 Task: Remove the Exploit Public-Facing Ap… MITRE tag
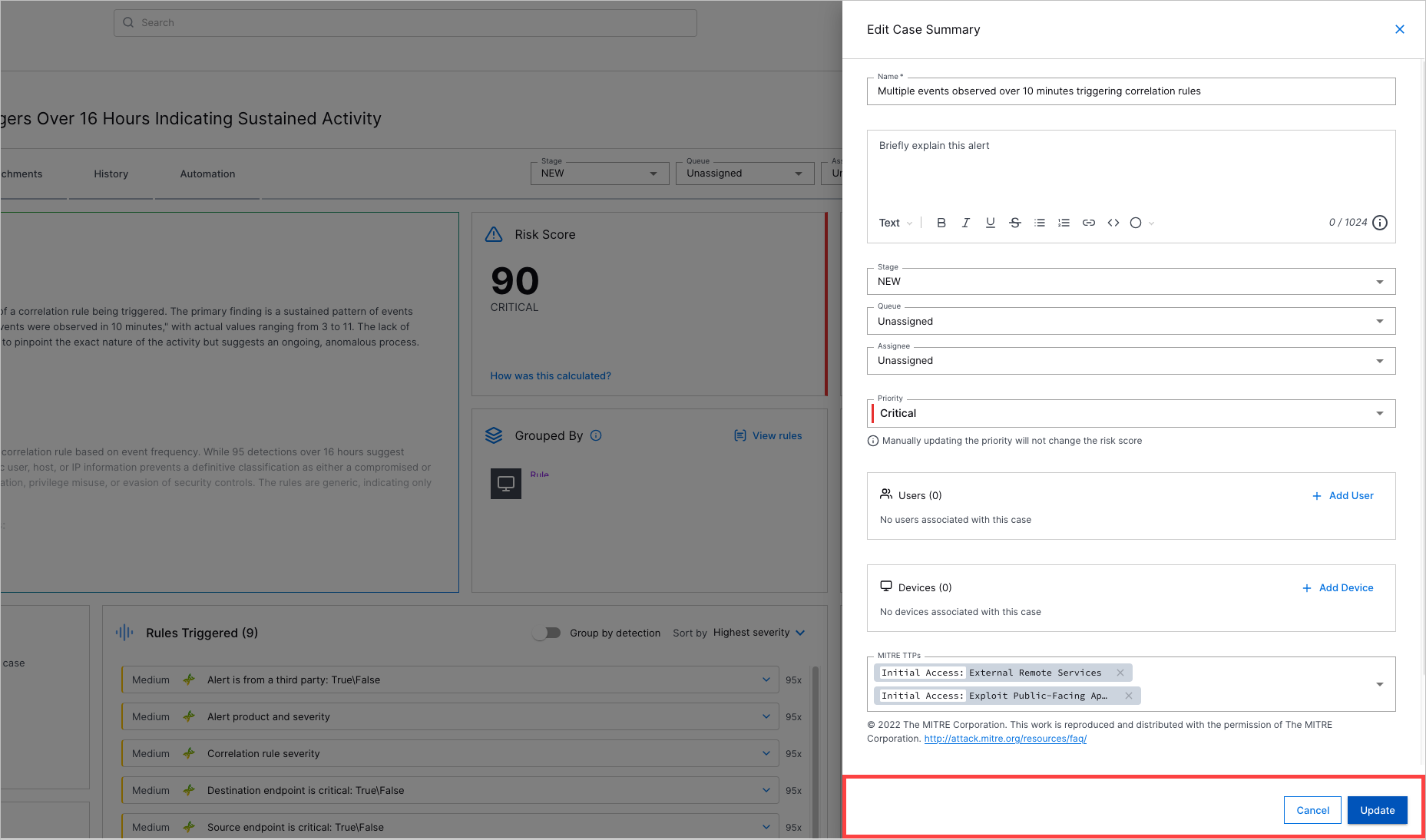click(1129, 696)
